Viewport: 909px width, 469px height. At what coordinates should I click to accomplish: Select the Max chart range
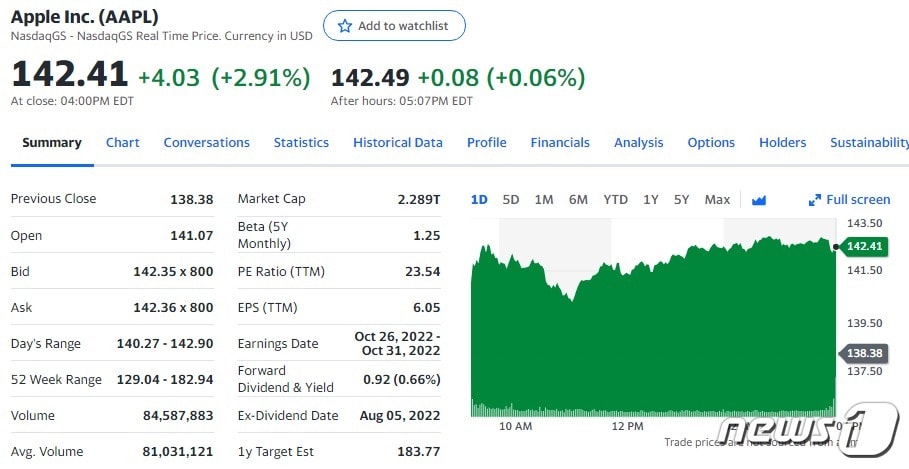pyautogui.click(x=717, y=200)
